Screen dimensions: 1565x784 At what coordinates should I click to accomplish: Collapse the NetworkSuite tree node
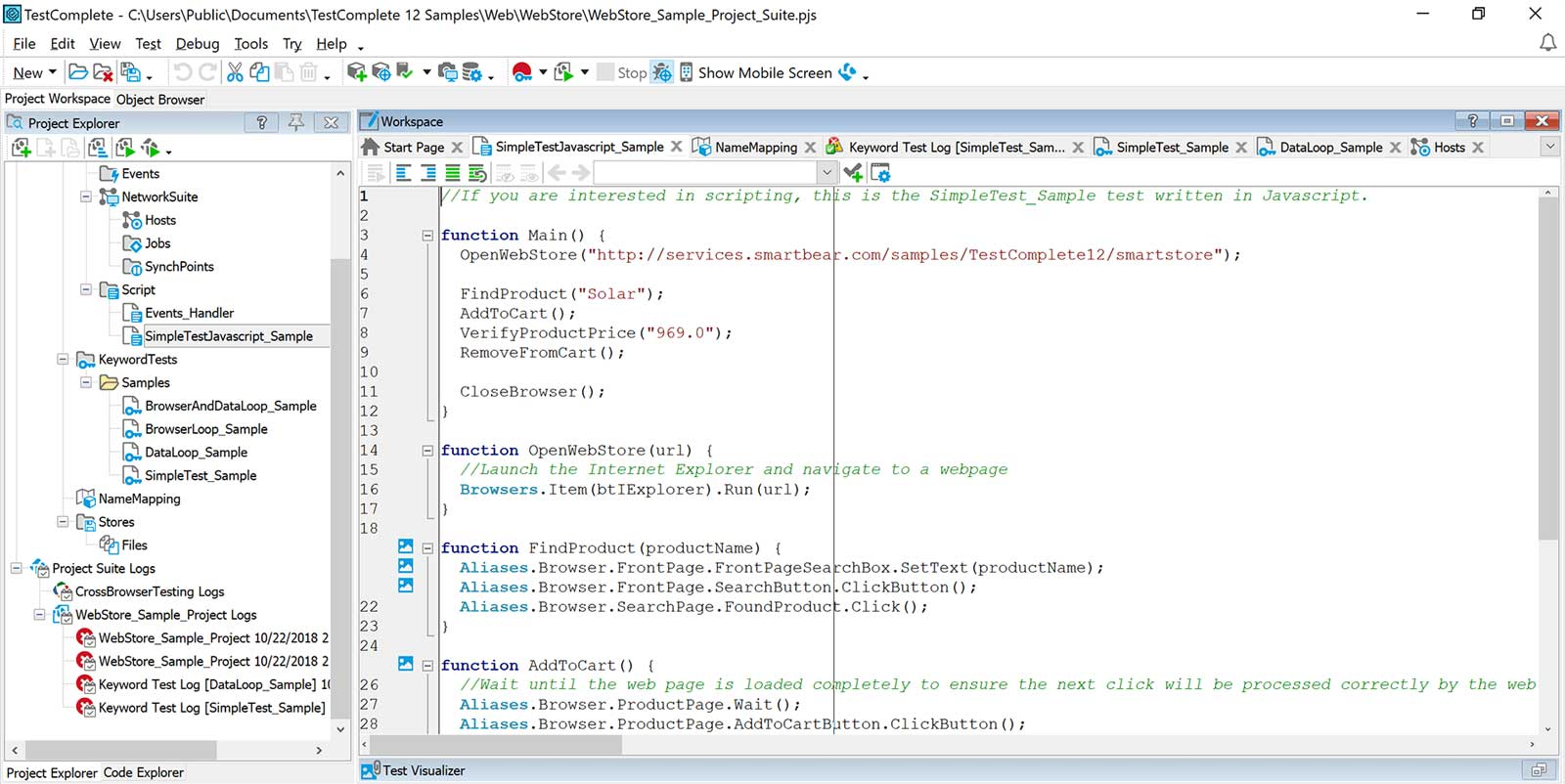point(86,196)
